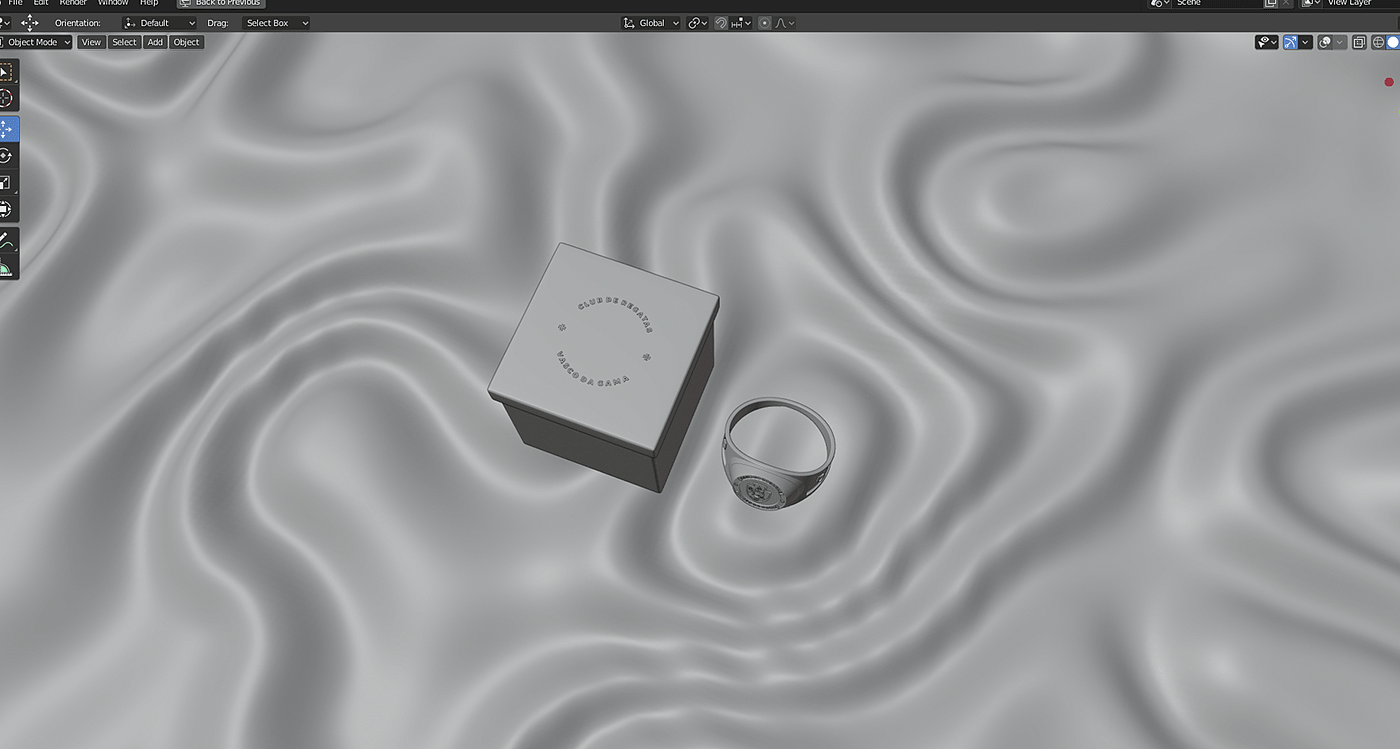The width and height of the screenshot is (1400, 749).
Task: Open the Render menu
Action: [73, 3]
